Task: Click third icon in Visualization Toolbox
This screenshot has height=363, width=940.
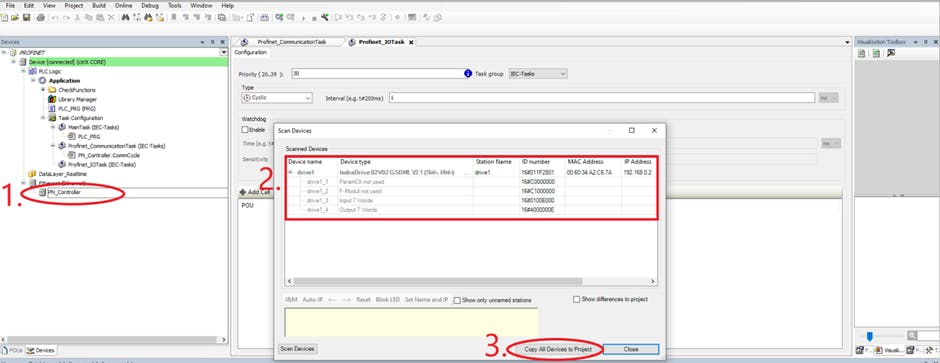Action: [891, 53]
